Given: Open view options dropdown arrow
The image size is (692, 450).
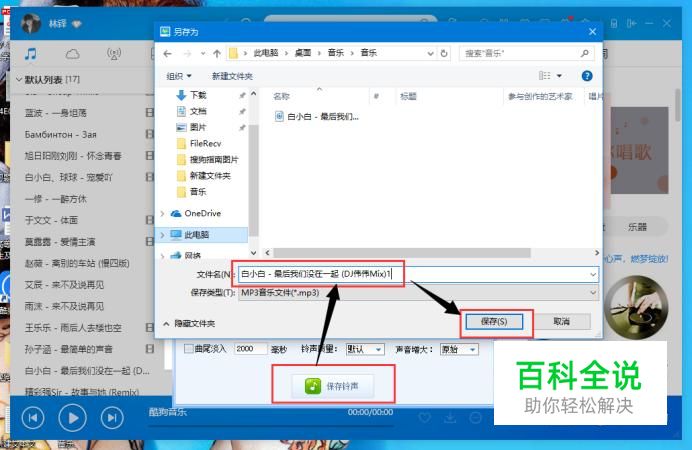Looking at the screenshot, I should pos(559,76).
